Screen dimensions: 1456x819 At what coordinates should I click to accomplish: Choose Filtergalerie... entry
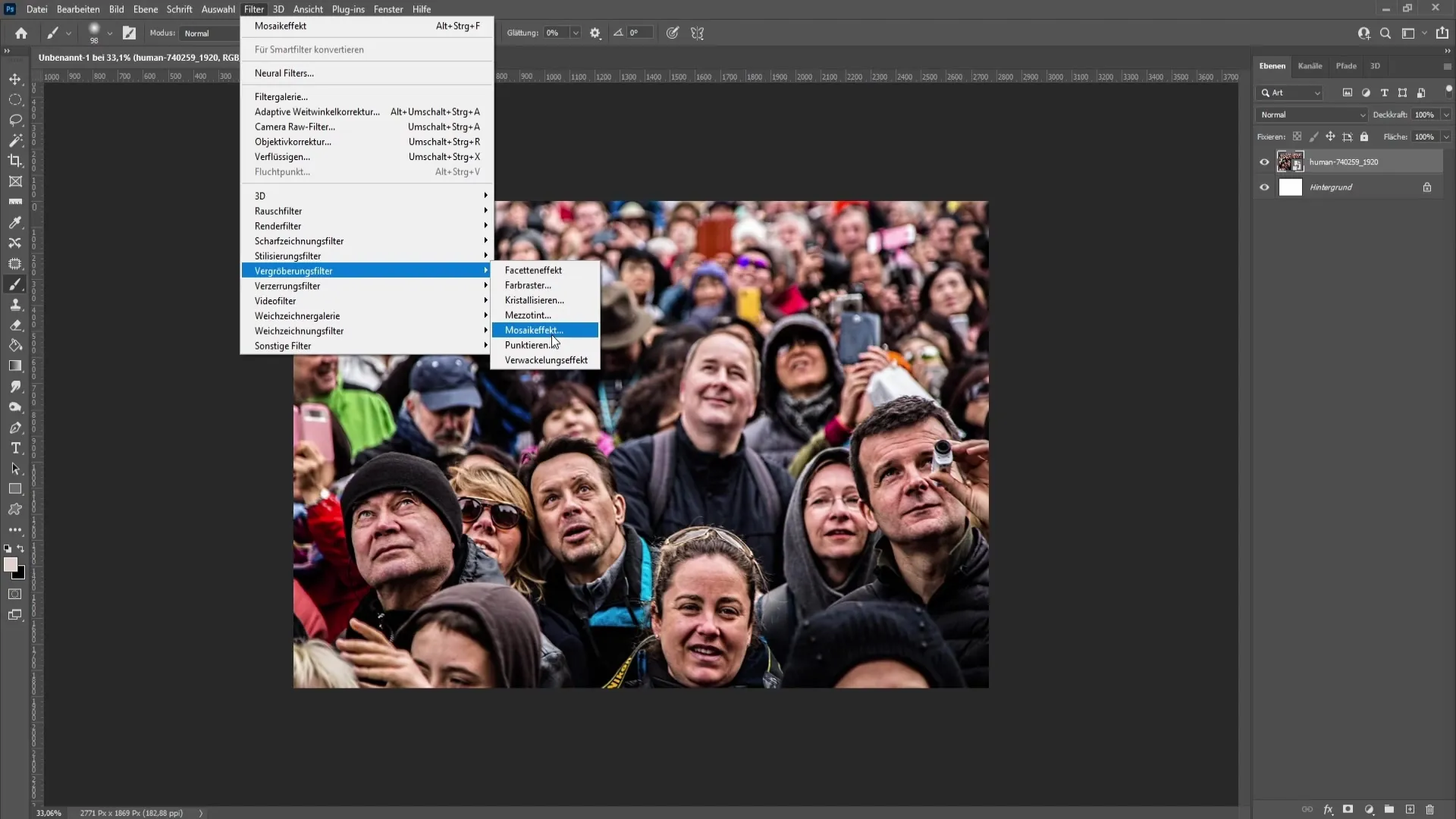point(367,97)
